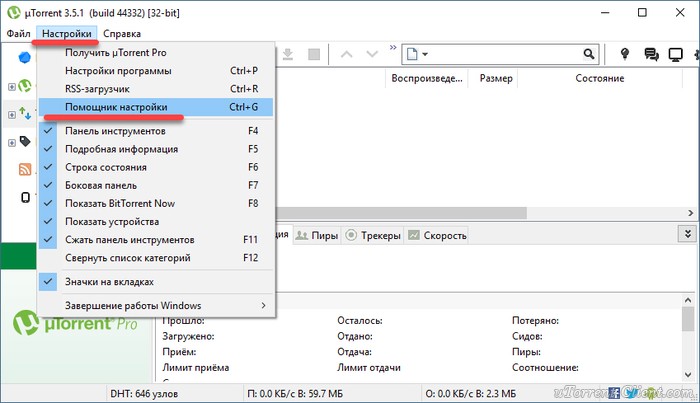Open RSS-загрузчик menu entry
The width and height of the screenshot is (700, 403).
click(x=156, y=89)
